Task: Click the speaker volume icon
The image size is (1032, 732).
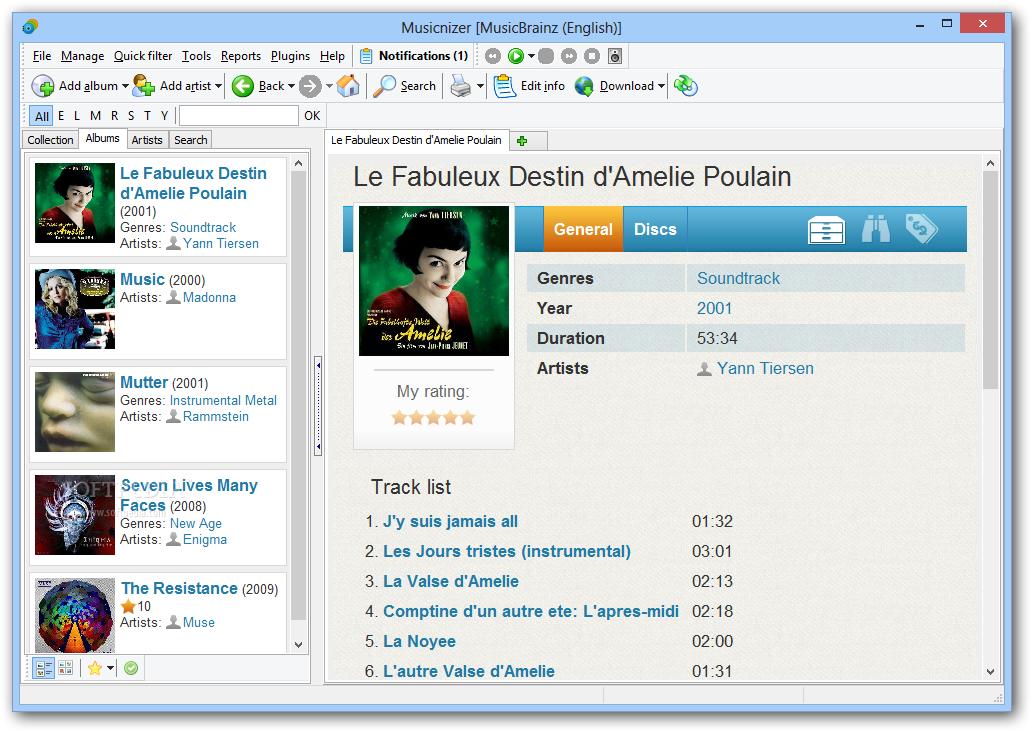Action: 615,56
